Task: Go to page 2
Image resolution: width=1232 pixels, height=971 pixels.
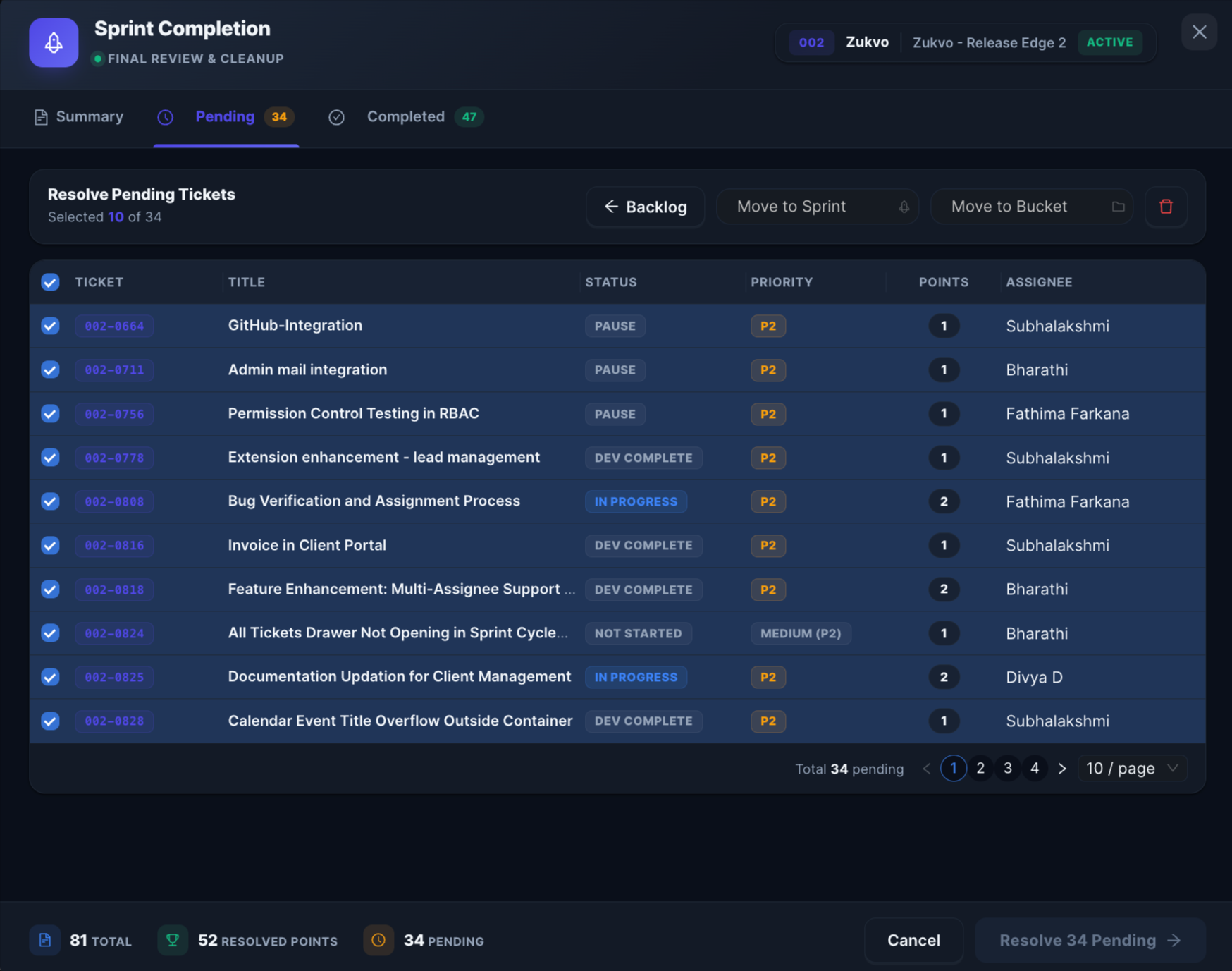Action: click(x=980, y=769)
